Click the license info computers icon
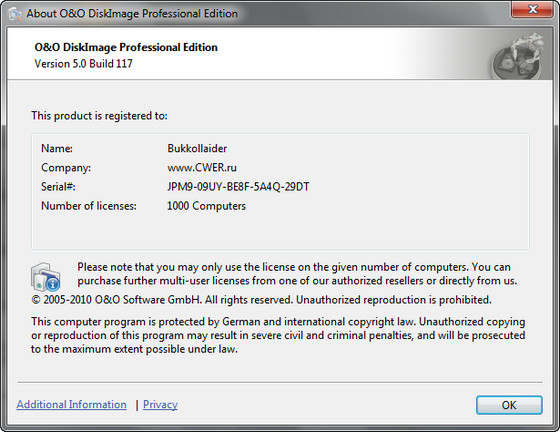Viewport: 560px width, 432px height. point(45,277)
